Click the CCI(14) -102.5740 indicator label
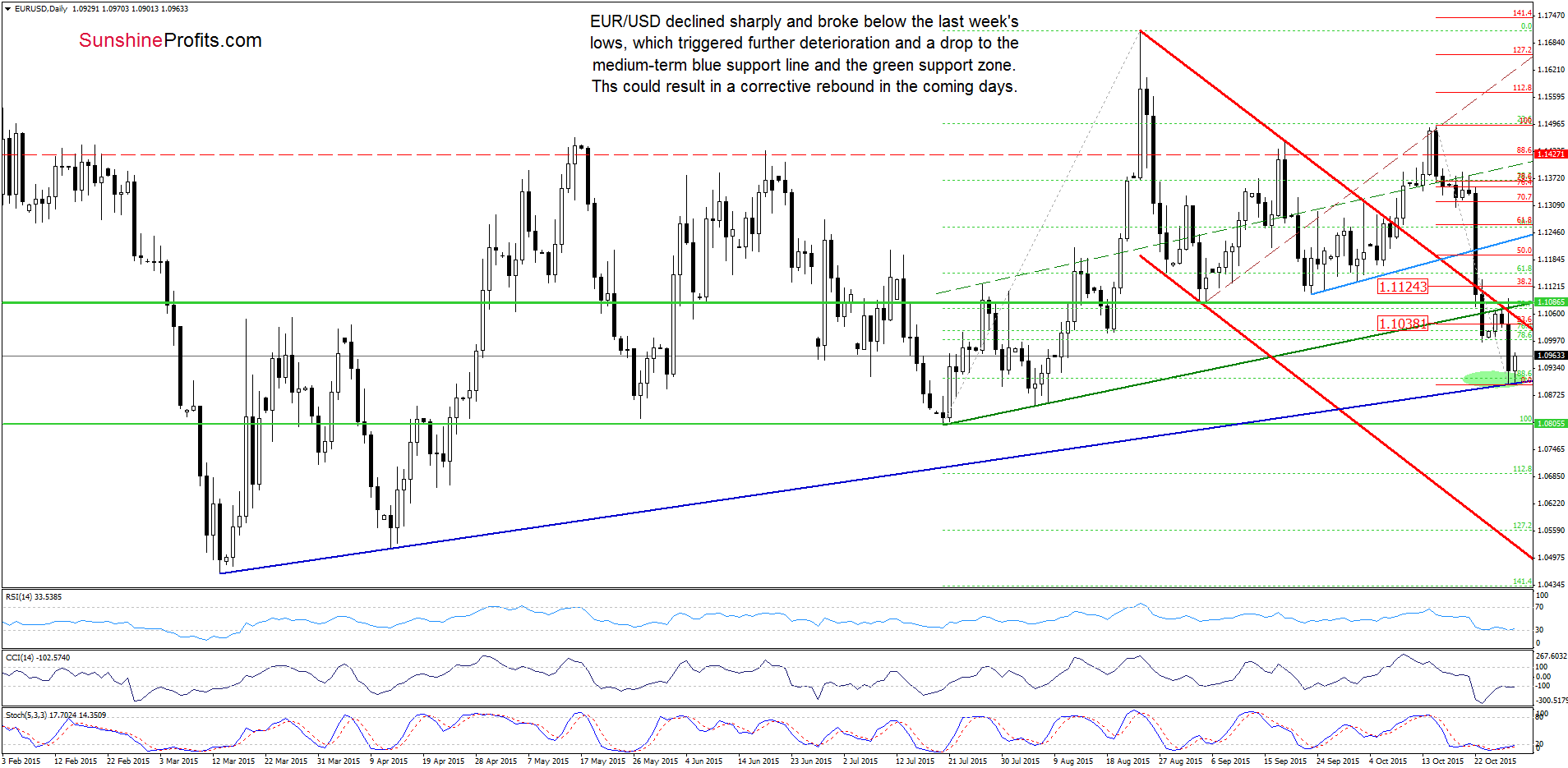The height and width of the screenshot is (768, 1568). pyautogui.click(x=38, y=658)
